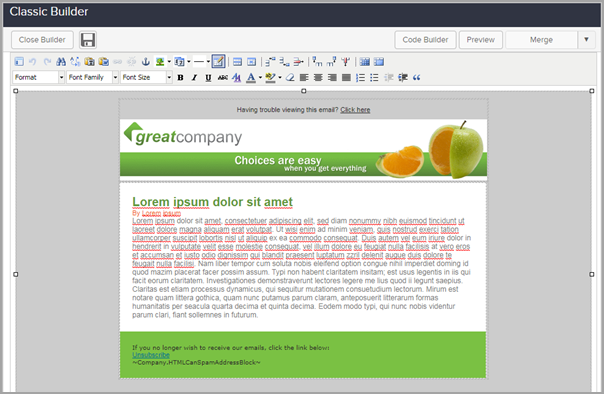Click the insert column before icon

317,62
